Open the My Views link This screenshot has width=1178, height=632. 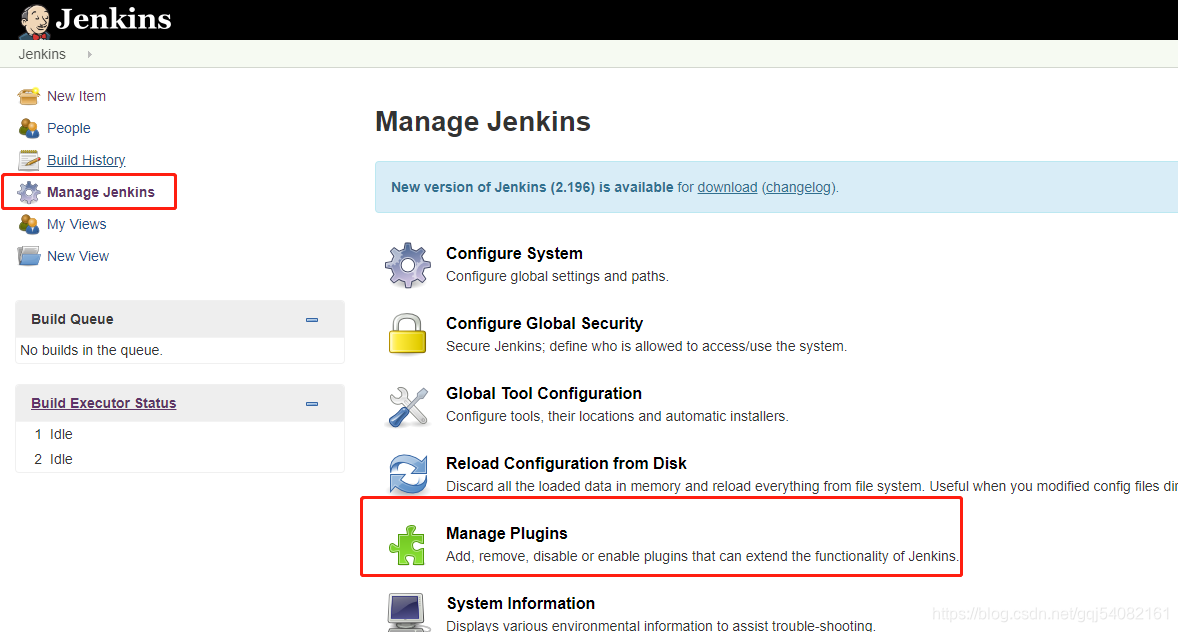click(x=77, y=224)
